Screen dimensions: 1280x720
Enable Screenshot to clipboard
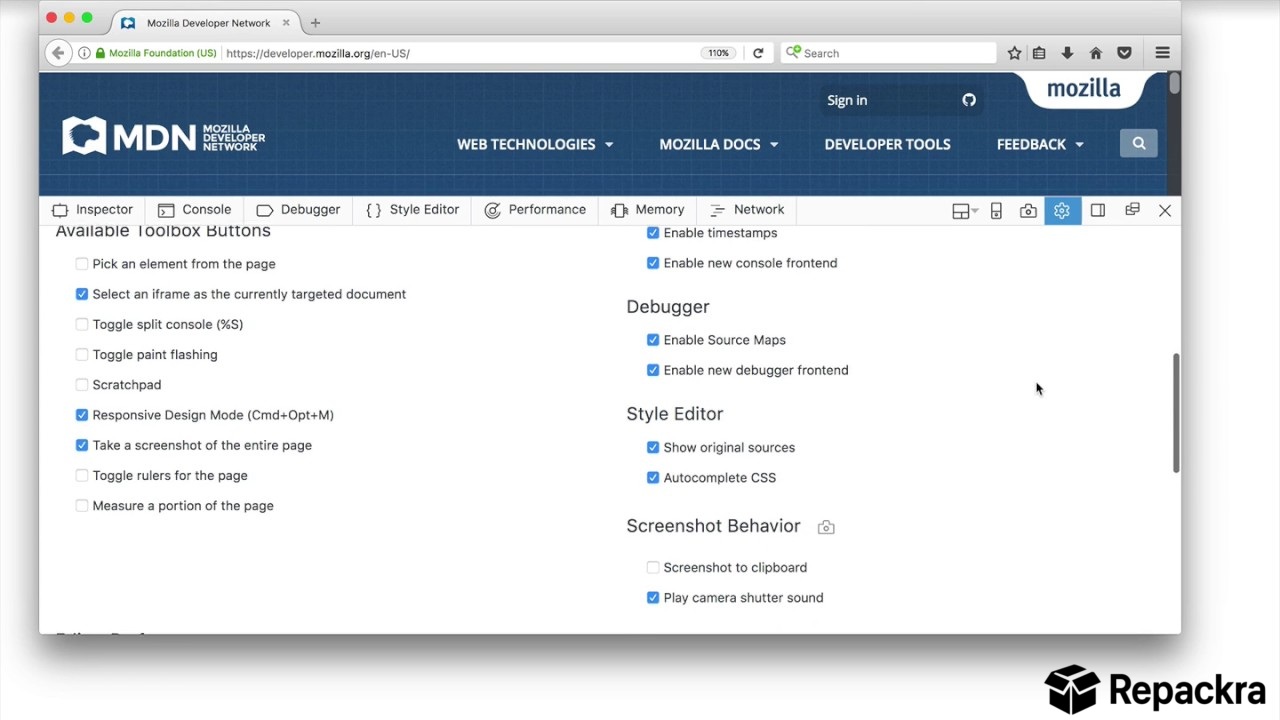(x=653, y=567)
